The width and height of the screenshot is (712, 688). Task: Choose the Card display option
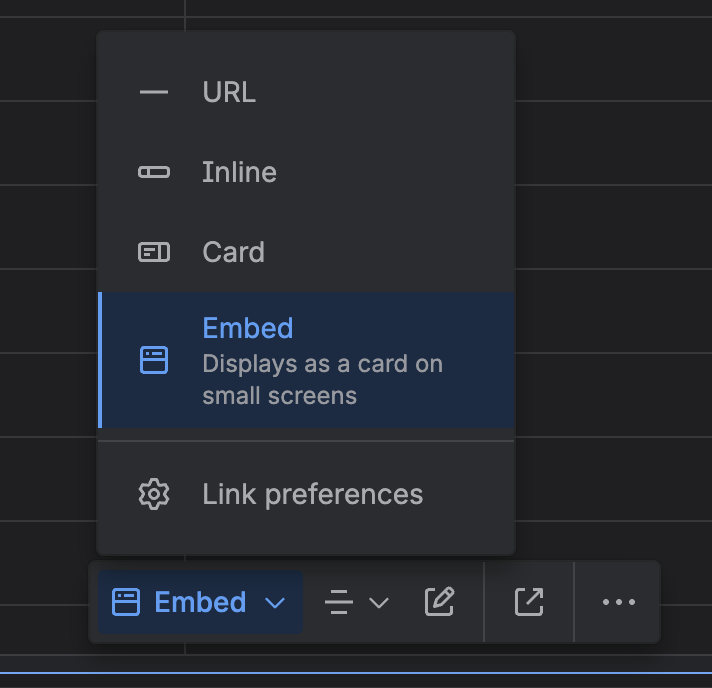[x=233, y=252]
